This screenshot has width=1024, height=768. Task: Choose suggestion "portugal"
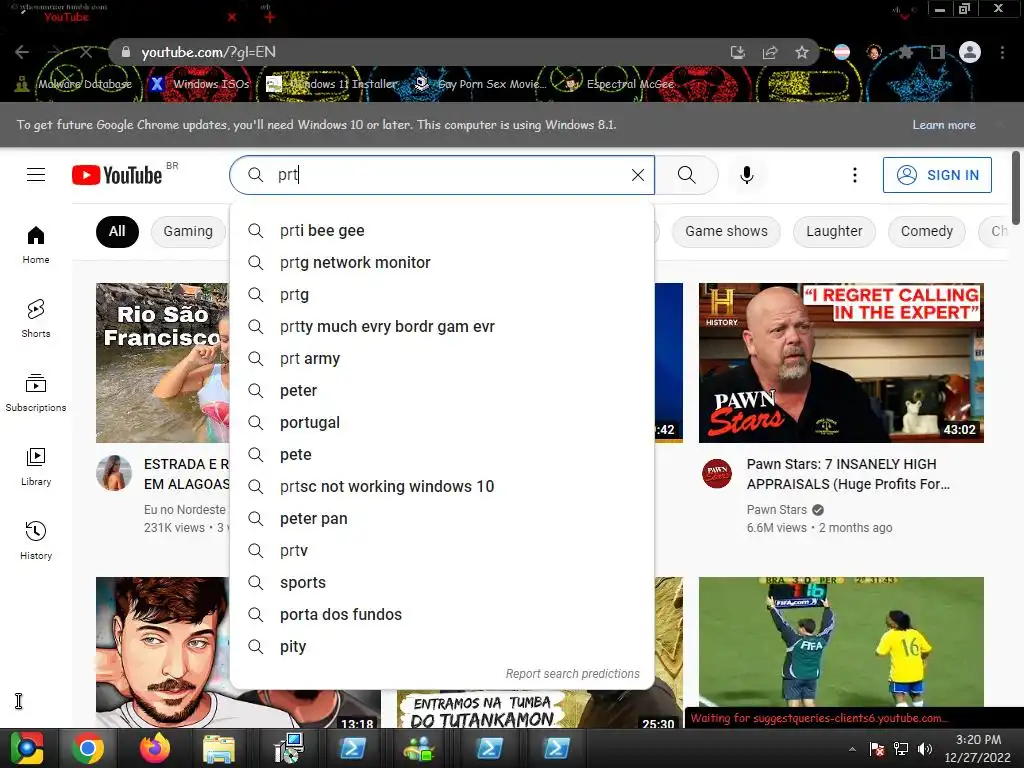(x=442, y=423)
